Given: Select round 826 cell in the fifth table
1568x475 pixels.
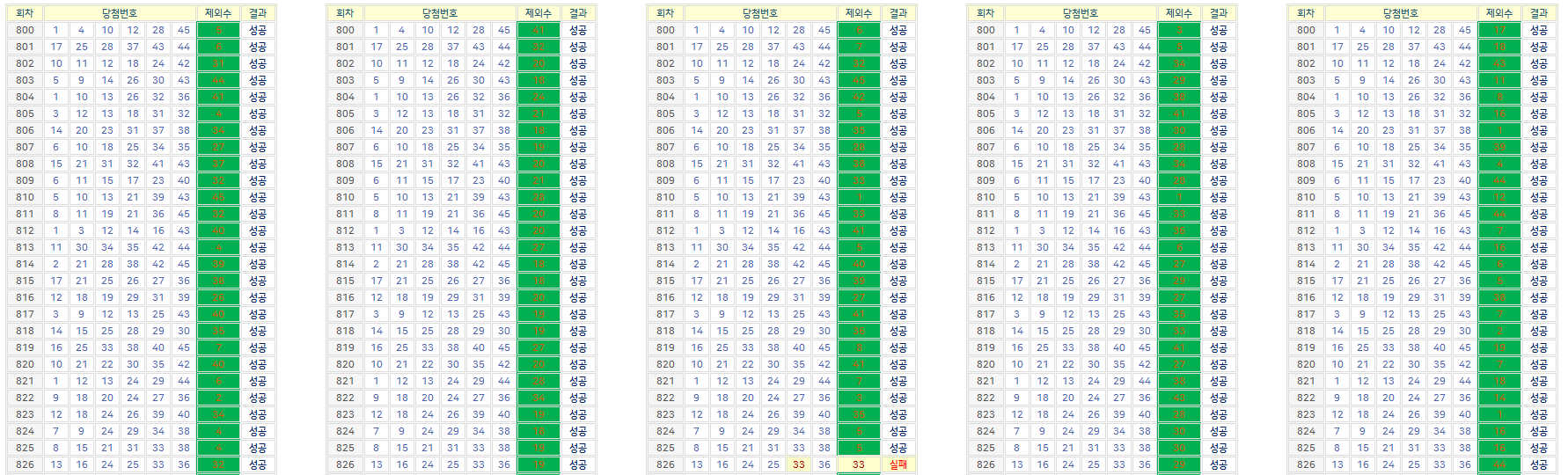Looking at the screenshot, I should pos(1306,464).
